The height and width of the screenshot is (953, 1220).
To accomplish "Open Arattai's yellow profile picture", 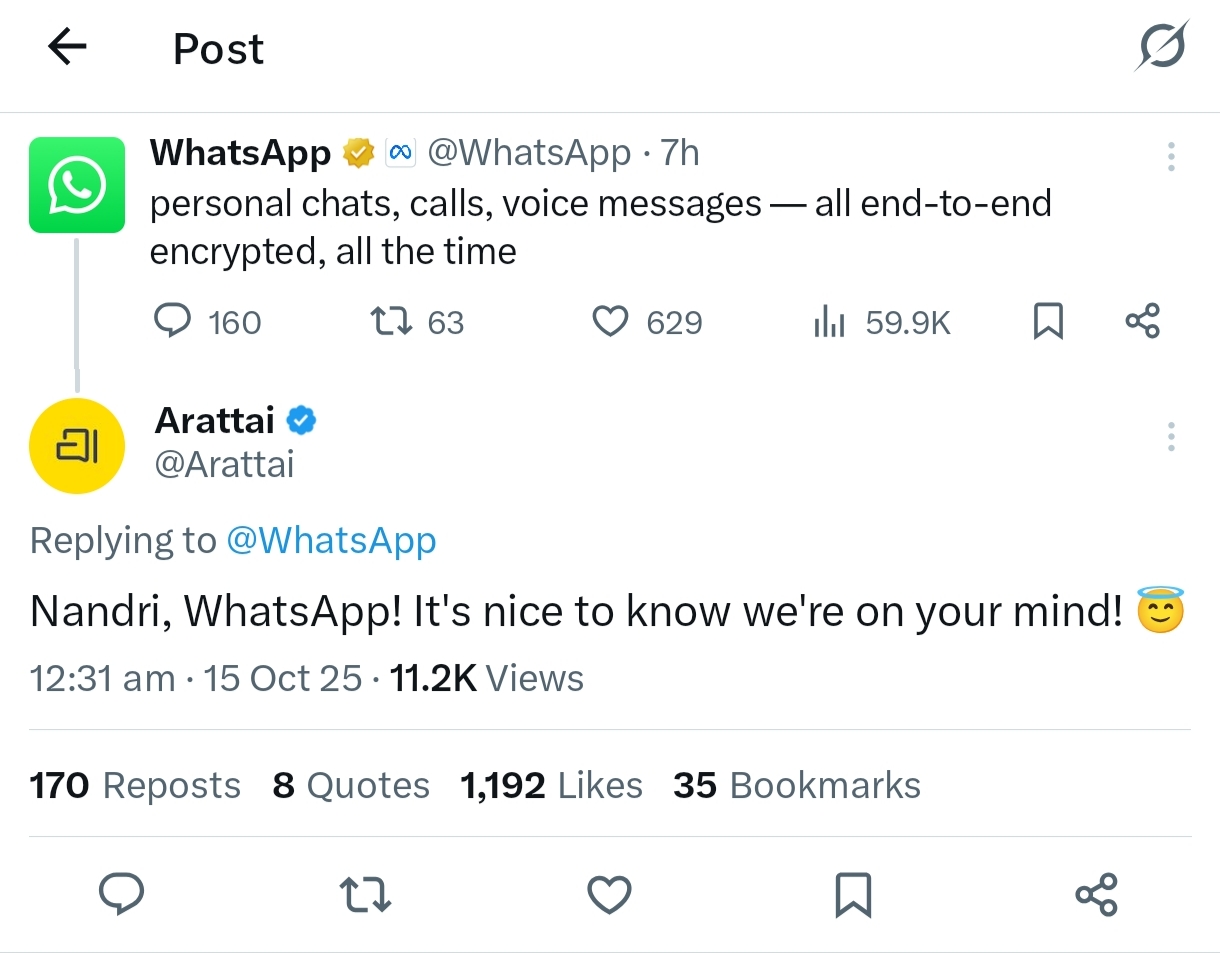I will click(77, 446).
